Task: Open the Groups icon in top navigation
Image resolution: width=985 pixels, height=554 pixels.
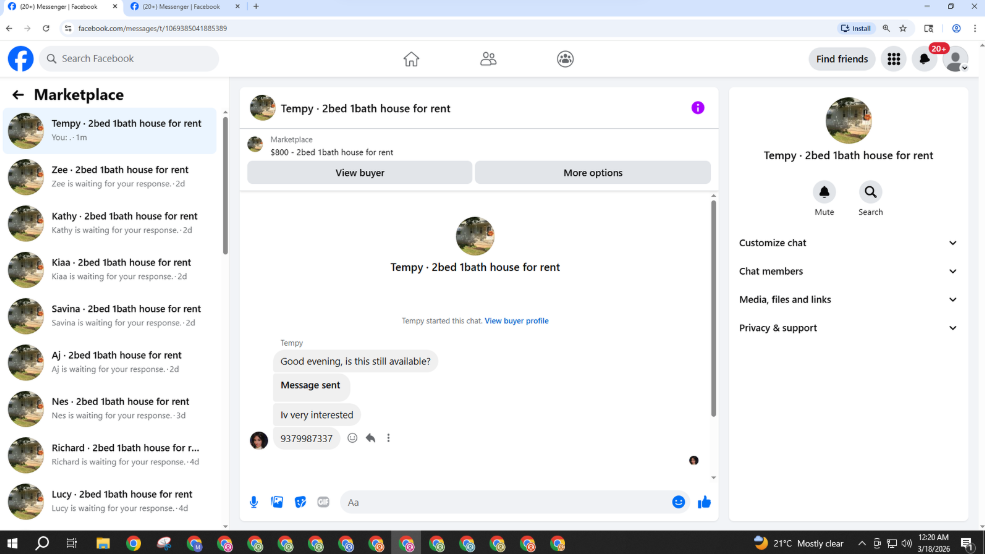Action: pos(565,59)
